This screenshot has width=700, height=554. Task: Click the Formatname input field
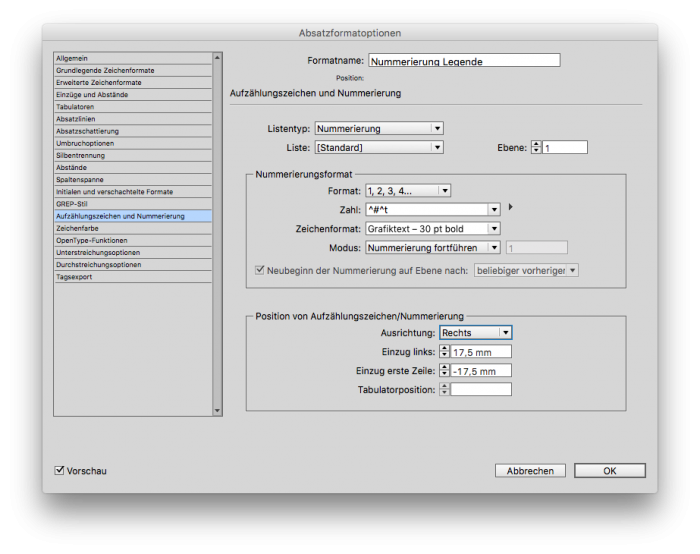point(464,61)
